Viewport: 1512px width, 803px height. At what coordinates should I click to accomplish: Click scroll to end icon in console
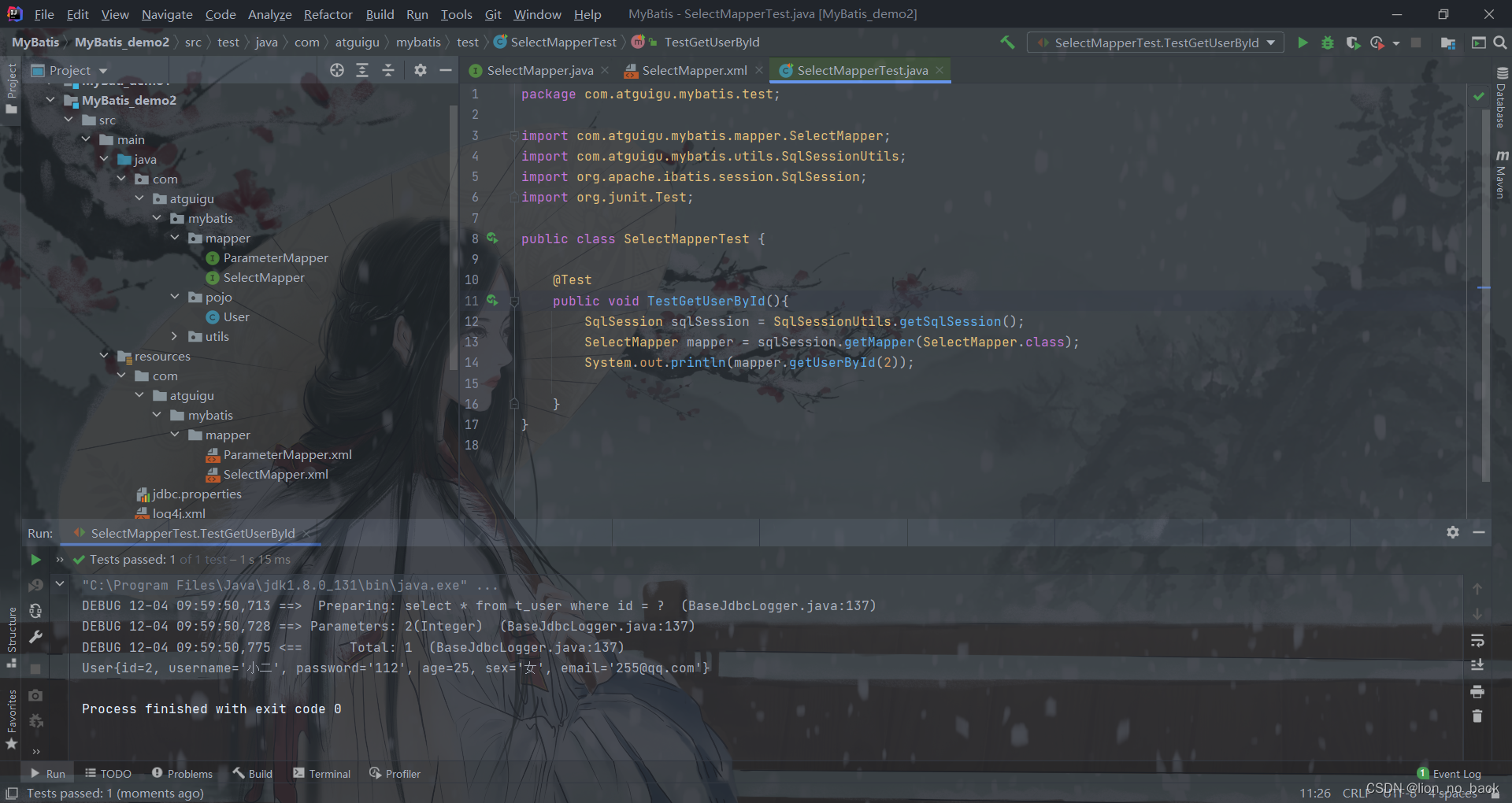(x=1477, y=665)
